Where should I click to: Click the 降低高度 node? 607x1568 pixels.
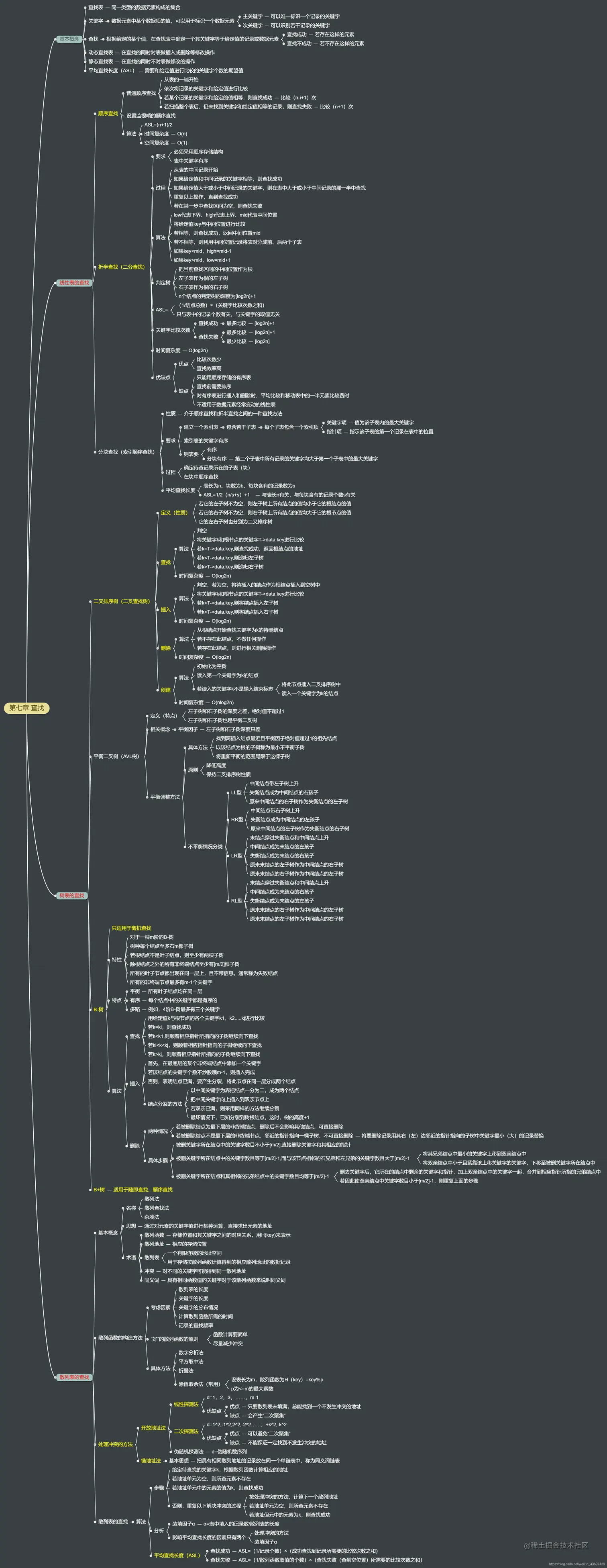(x=216, y=765)
